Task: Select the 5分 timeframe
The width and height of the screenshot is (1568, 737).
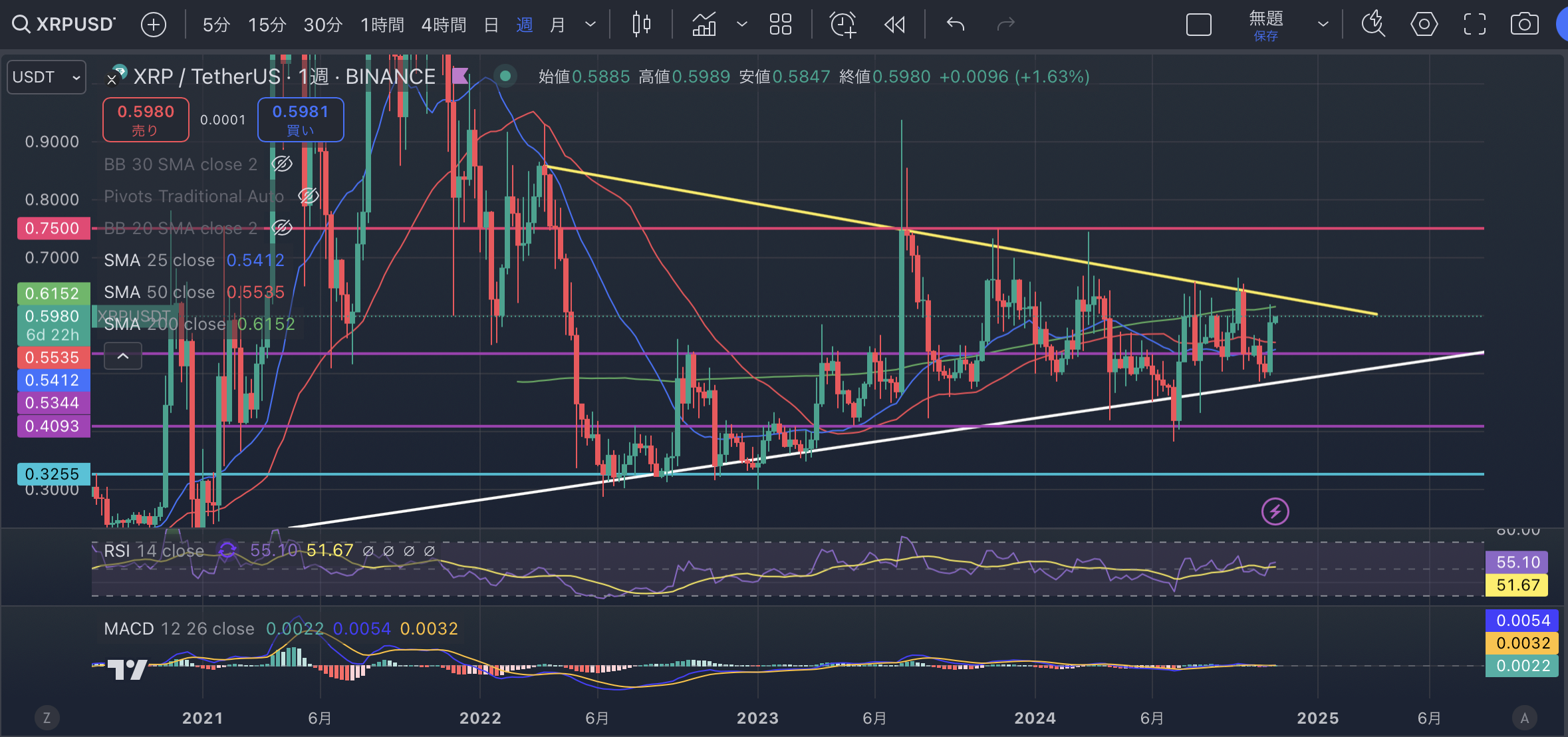Action: [216, 25]
